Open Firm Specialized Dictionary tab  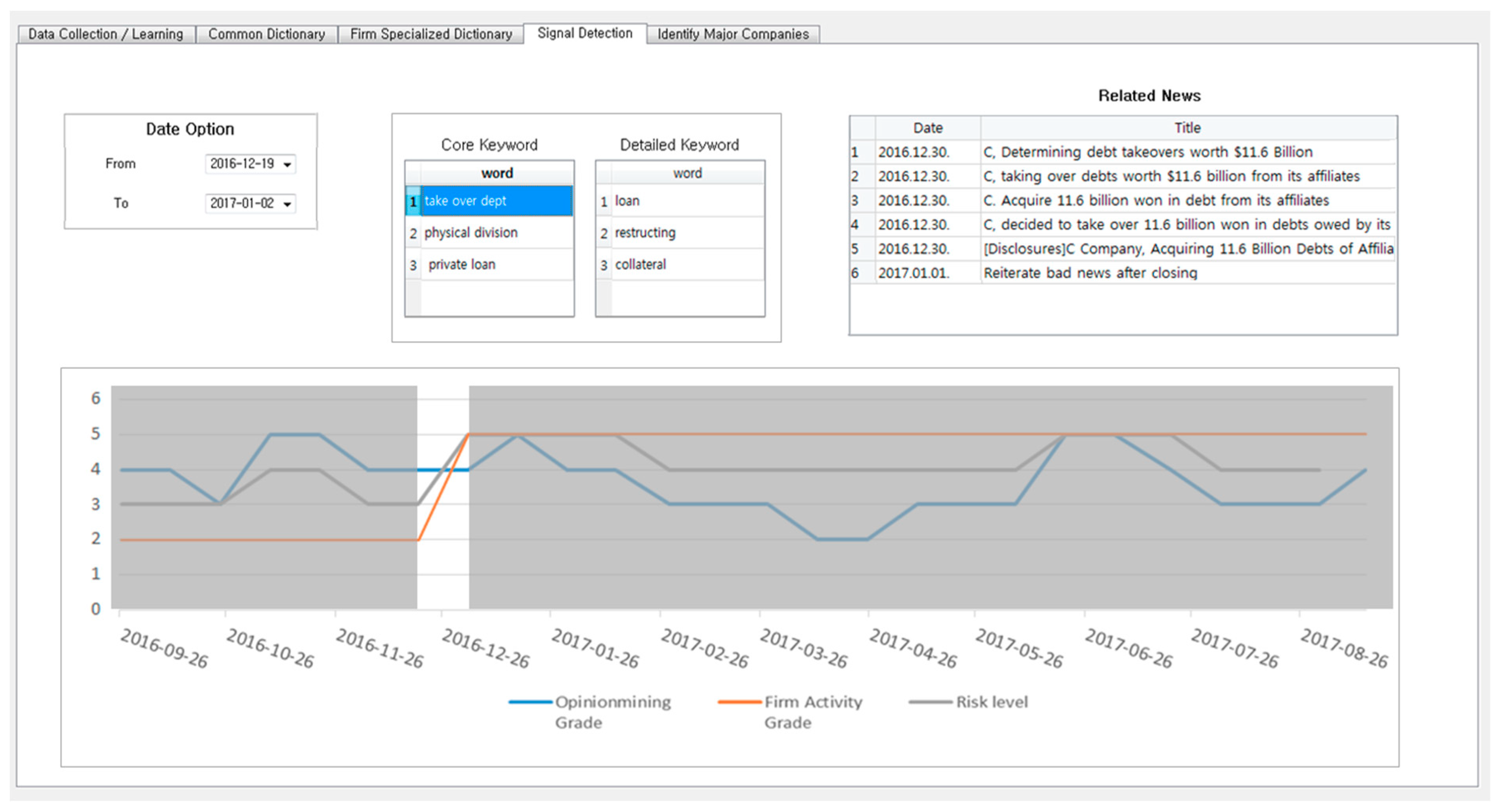[x=431, y=34]
